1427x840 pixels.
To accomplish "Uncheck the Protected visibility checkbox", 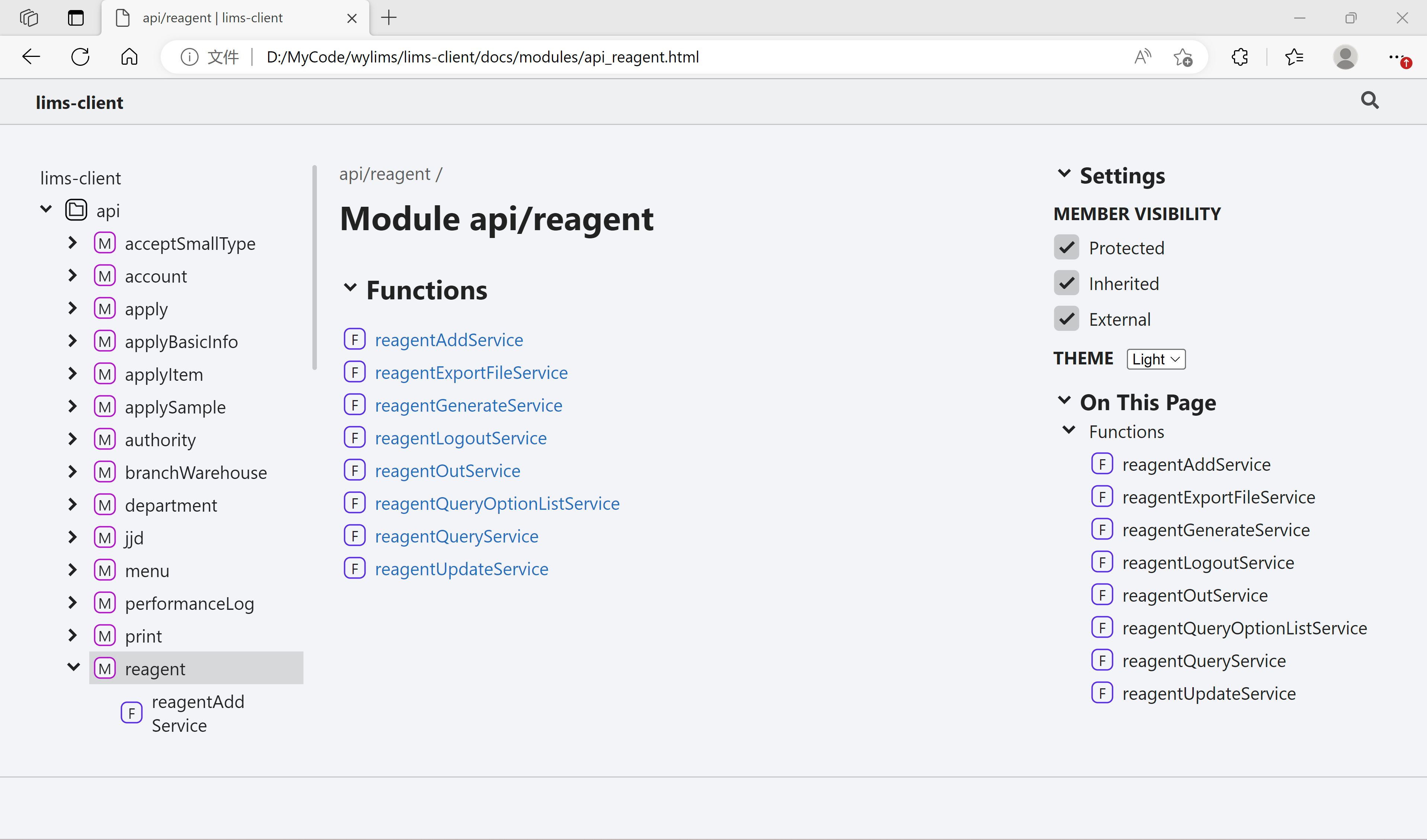I will pyautogui.click(x=1066, y=247).
